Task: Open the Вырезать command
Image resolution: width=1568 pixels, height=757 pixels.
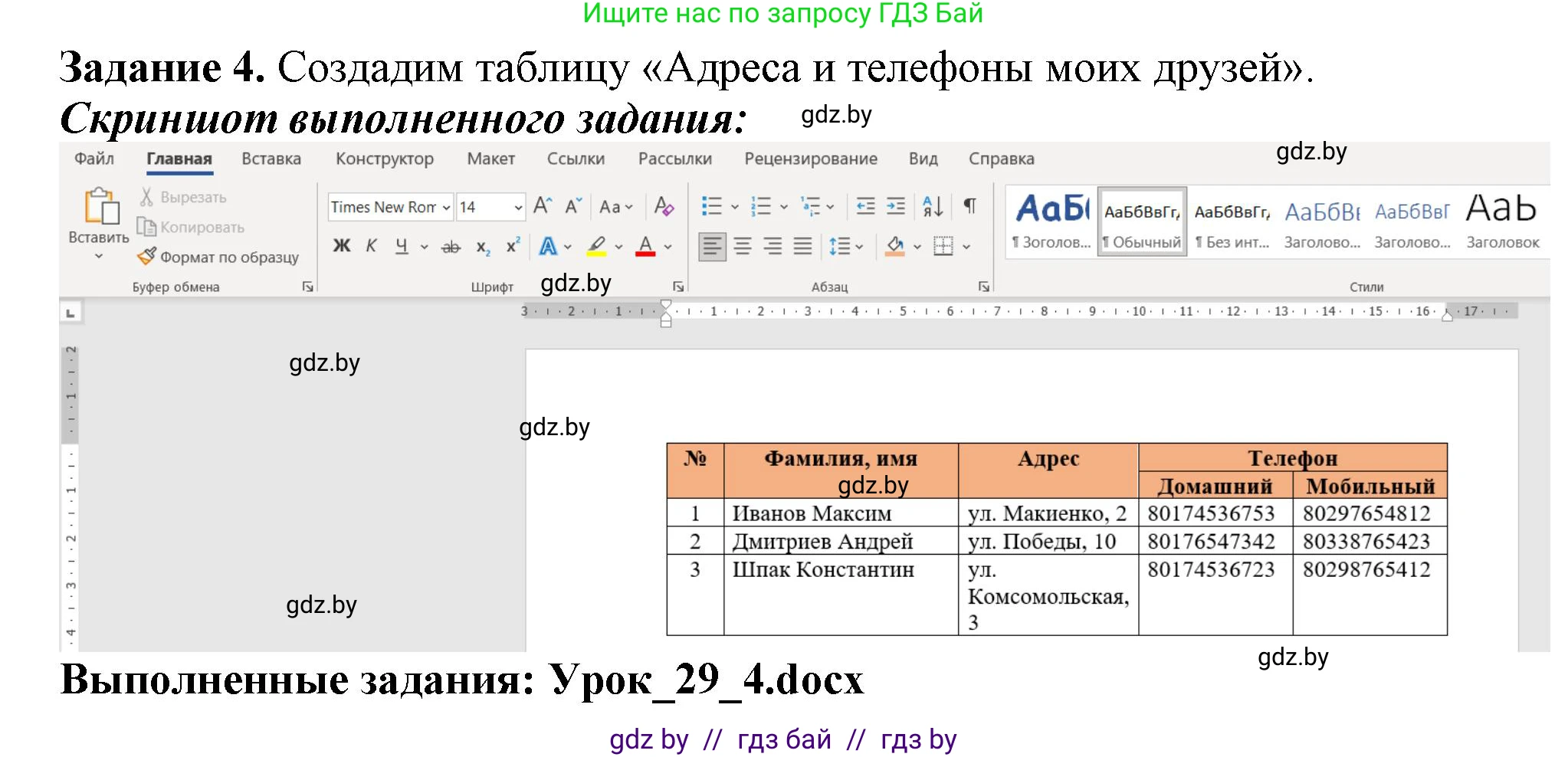Action: coord(191,196)
